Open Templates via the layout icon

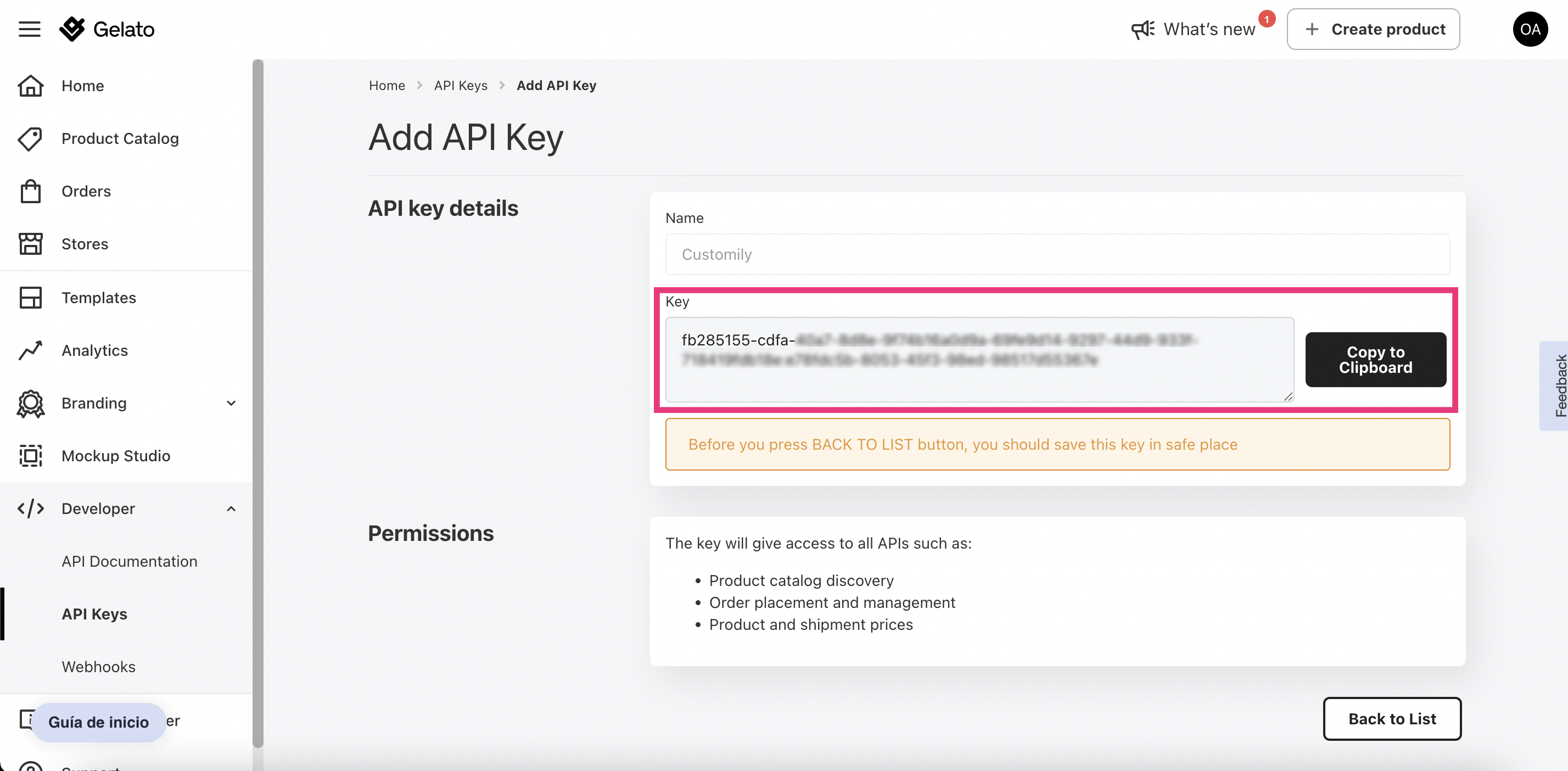[x=30, y=297]
